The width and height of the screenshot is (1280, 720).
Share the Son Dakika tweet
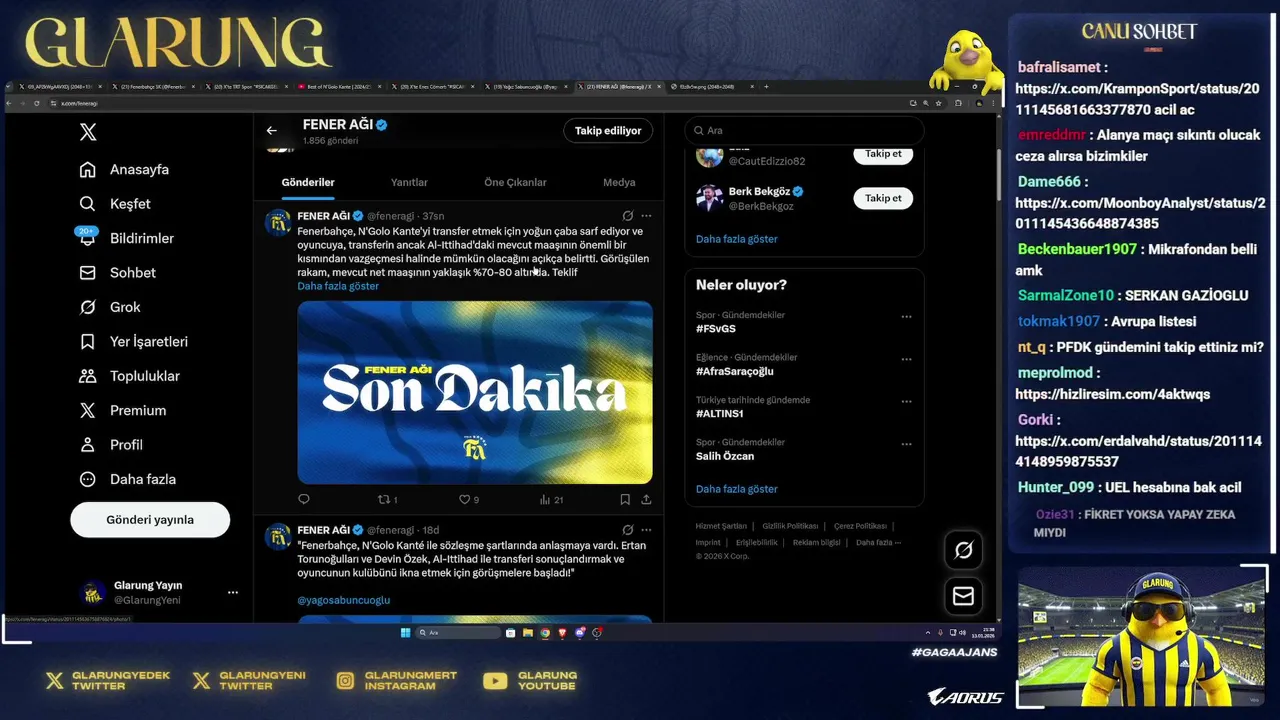646,499
